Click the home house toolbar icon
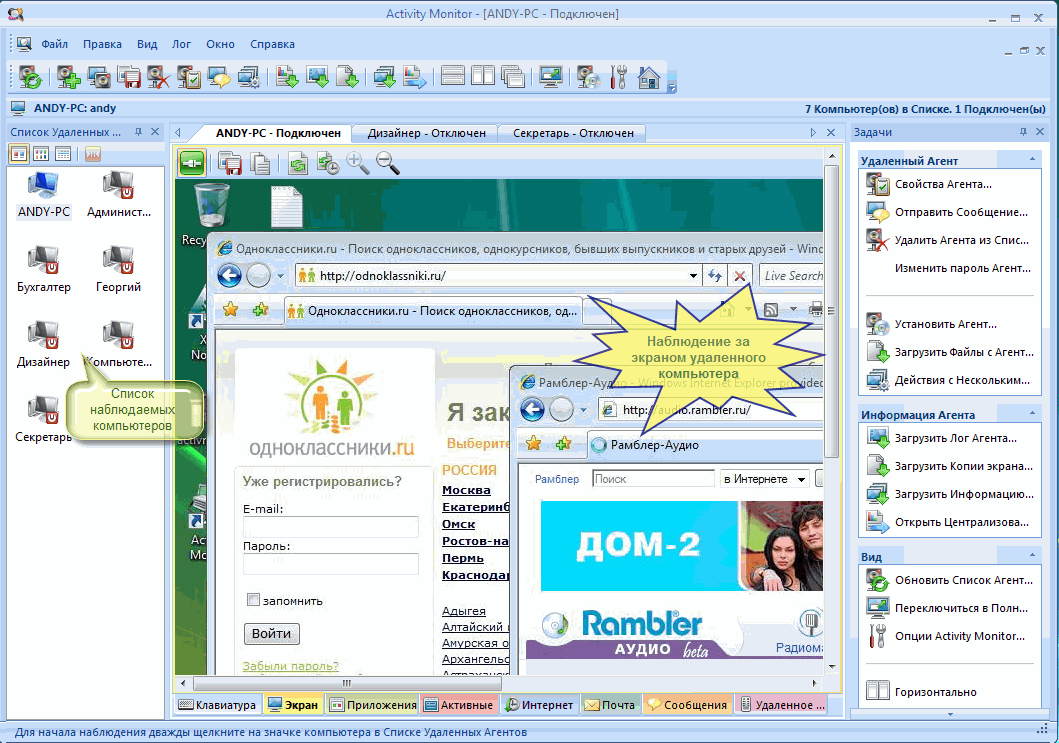The width and height of the screenshot is (1059, 743). click(x=648, y=77)
